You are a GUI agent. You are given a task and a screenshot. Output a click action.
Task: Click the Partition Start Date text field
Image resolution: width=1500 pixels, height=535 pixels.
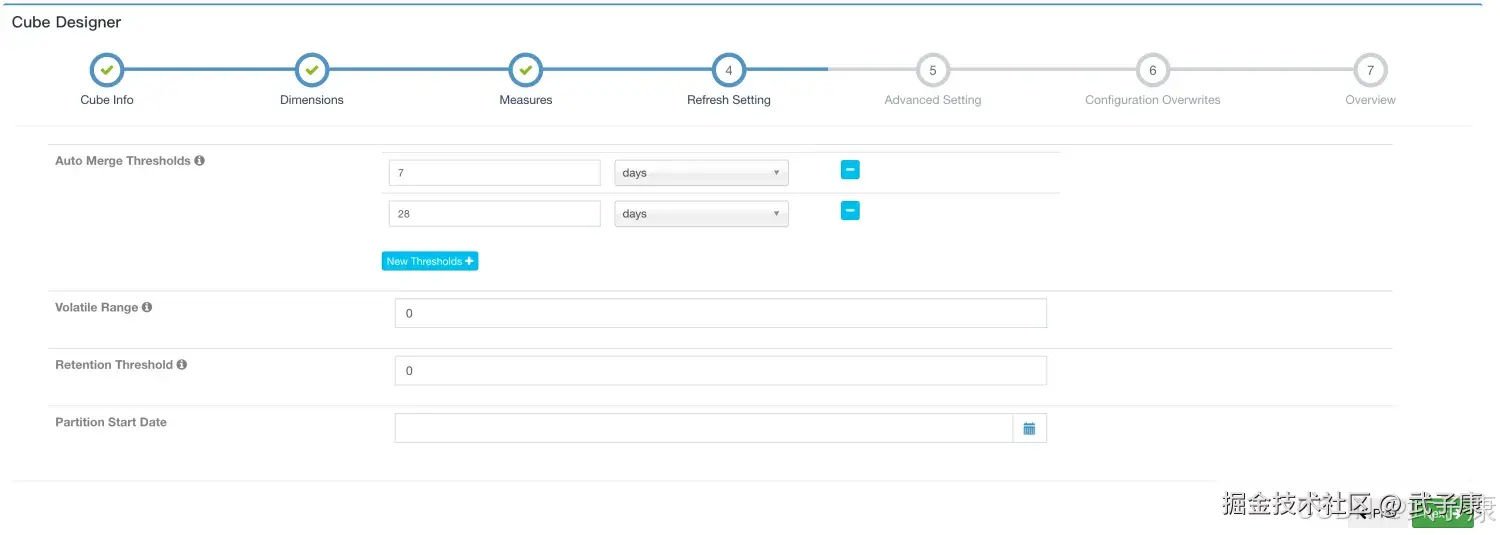pos(704,428)
